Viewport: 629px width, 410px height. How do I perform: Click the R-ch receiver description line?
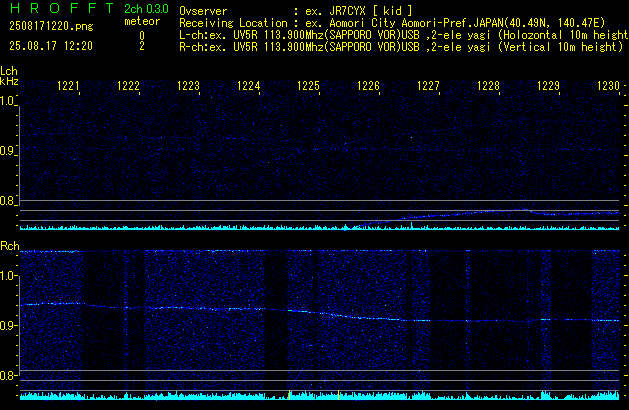point(401,47)
